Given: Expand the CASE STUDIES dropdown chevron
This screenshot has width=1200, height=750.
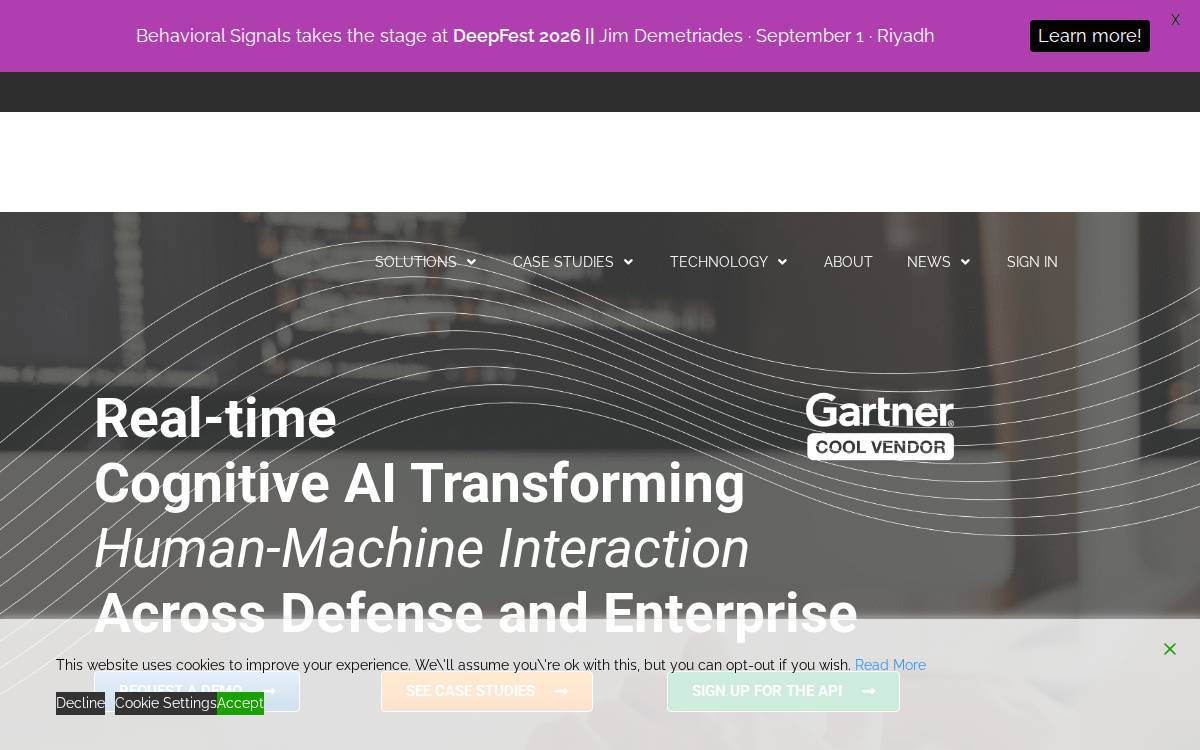Looking at the screenshot, I should [x=628, y=262].
